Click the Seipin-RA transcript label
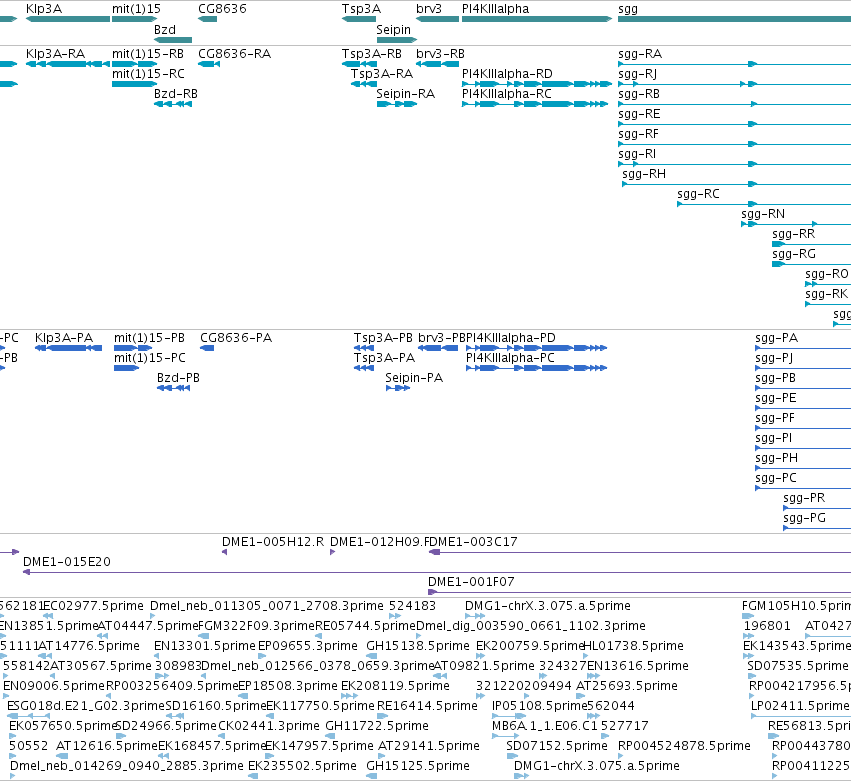This screenshot has width=851, height=781. [x=406, y=94]
